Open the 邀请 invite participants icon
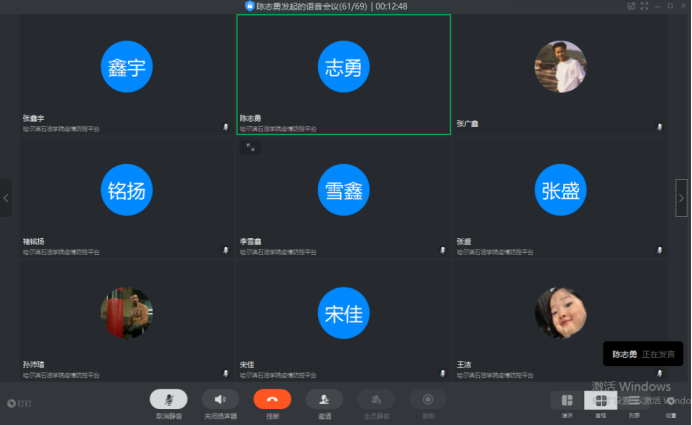 pos(324,399)
